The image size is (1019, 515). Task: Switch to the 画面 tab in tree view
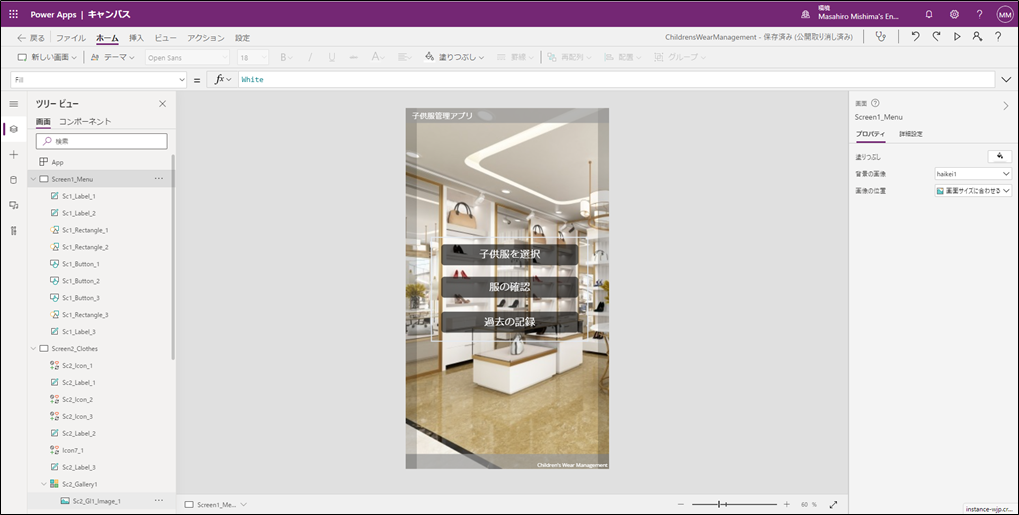[x=43, y=122]
